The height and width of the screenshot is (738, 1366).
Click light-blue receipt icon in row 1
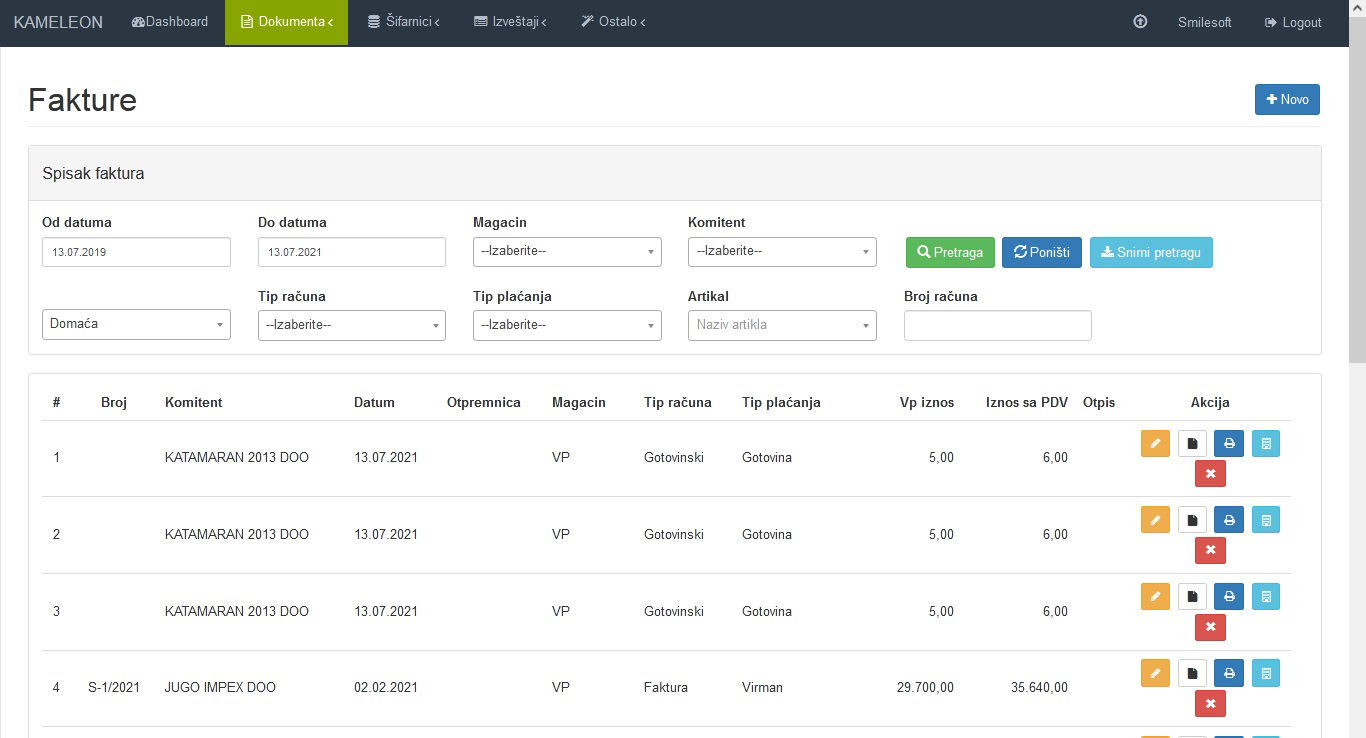click(x=1266, y=443)
